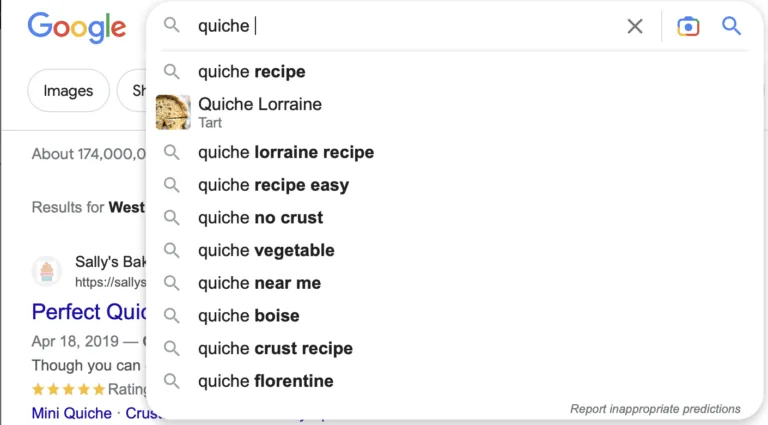Viewport: 768px width, 425px height.
Task: Open Search by image camera icon
Action: (x=688, y=26)
